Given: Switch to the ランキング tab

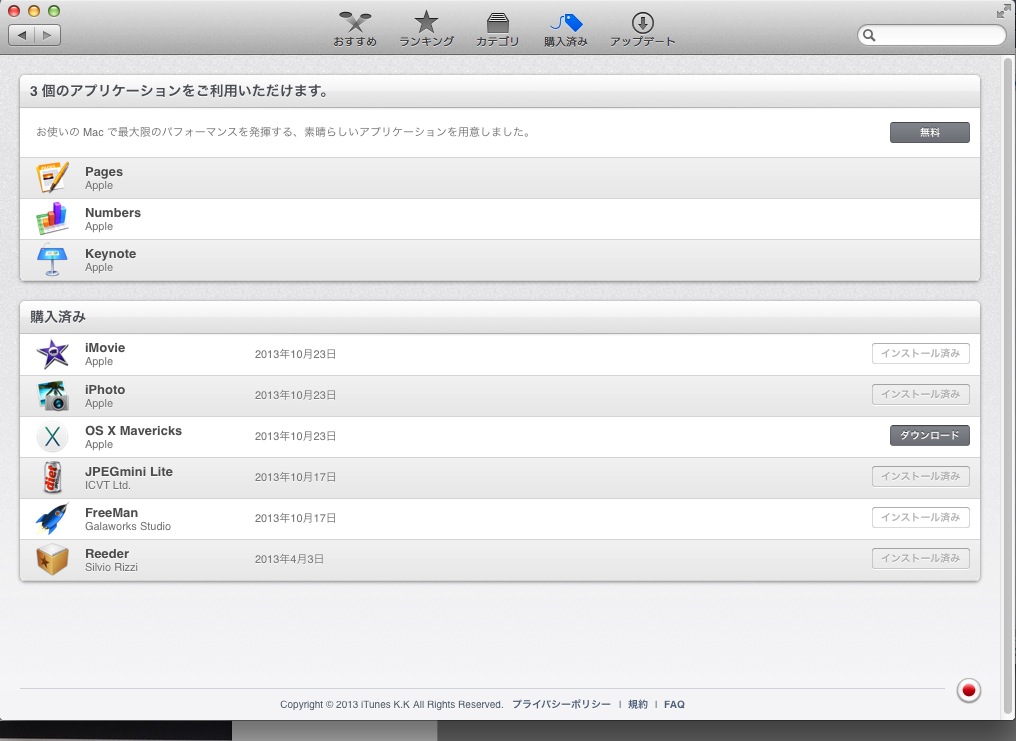Looking at the screenshot, I should 426,30.
